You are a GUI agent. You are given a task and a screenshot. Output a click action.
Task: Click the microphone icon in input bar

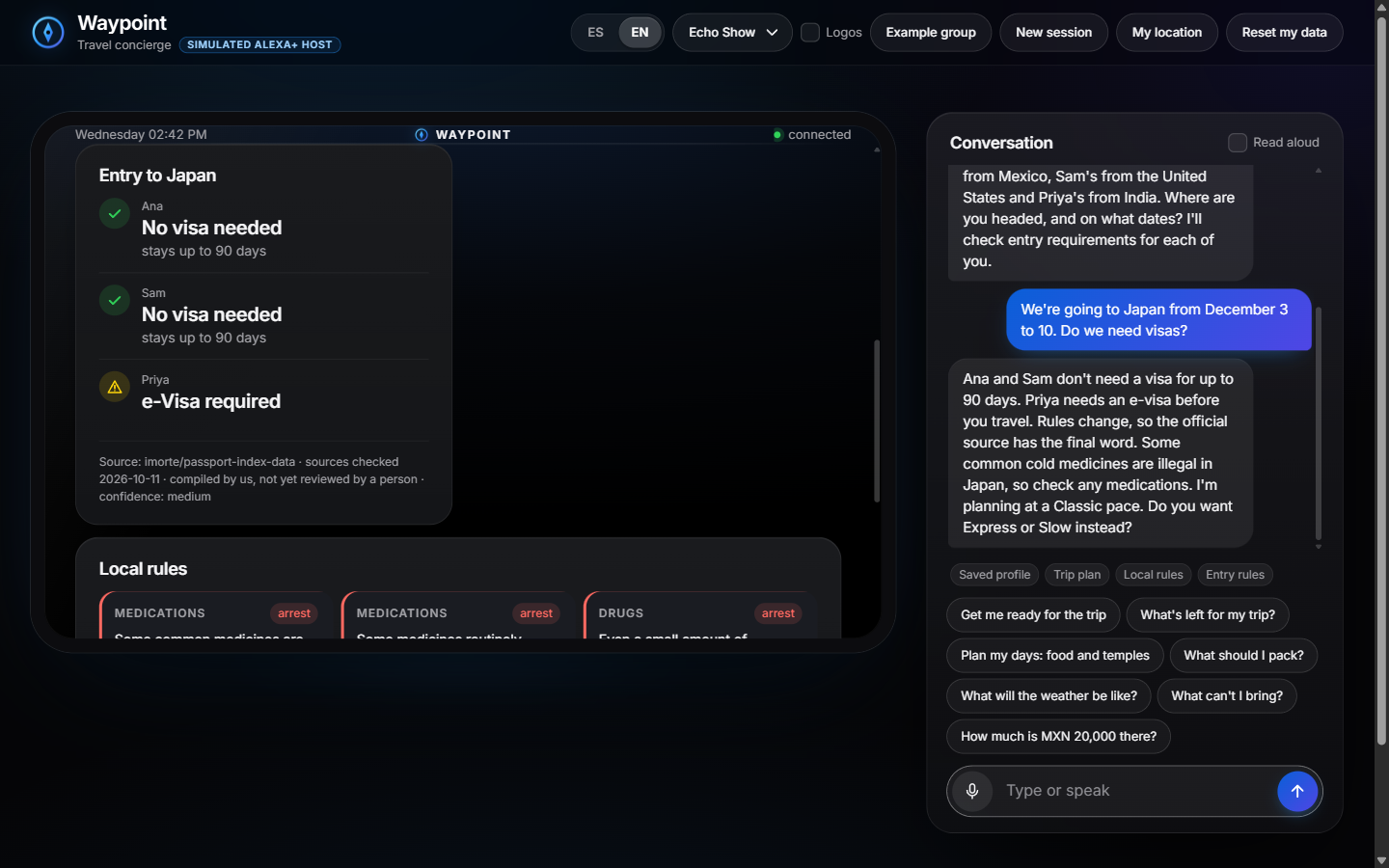click(972, 791)
